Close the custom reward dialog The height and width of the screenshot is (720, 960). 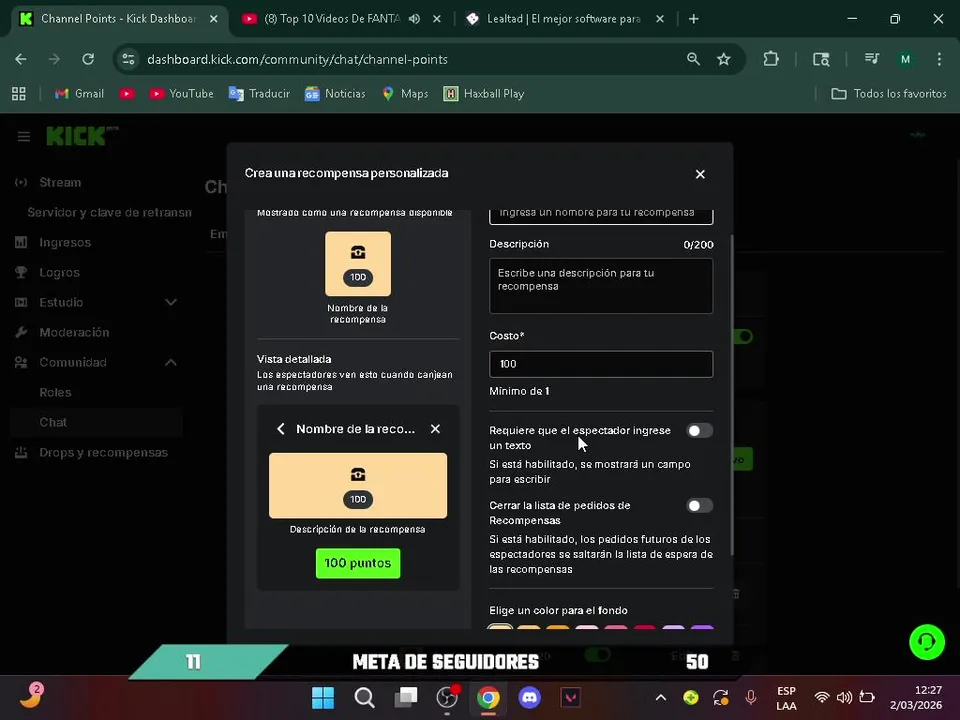click(x=700, y=174)
